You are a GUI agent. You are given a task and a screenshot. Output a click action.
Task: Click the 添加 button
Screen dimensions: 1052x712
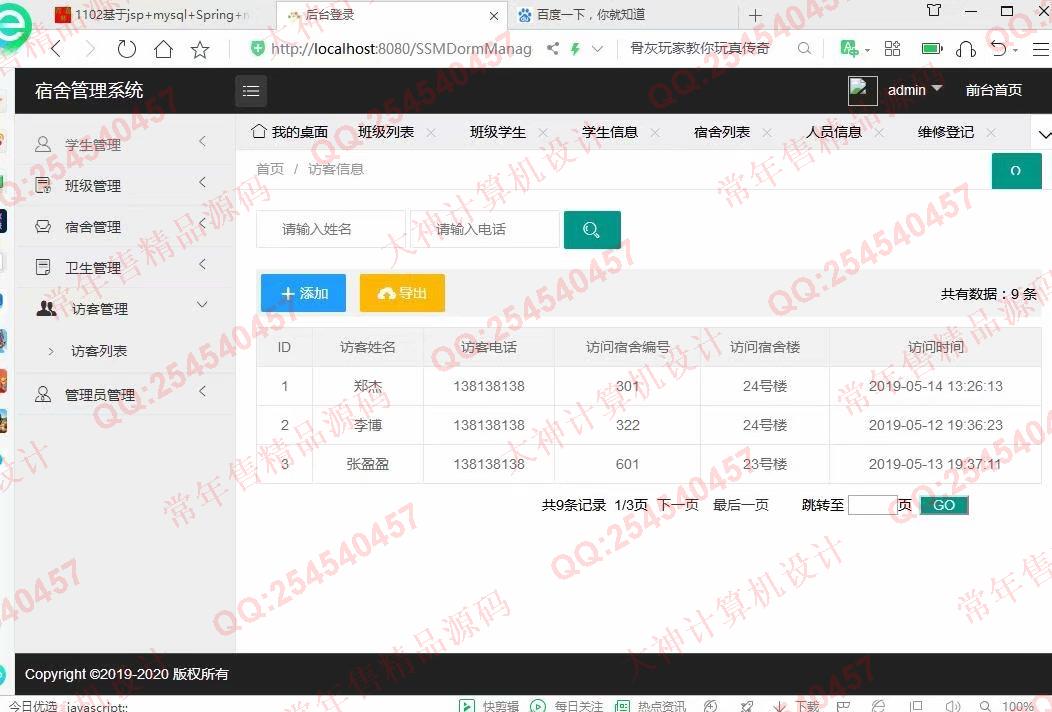pos(303,293)
